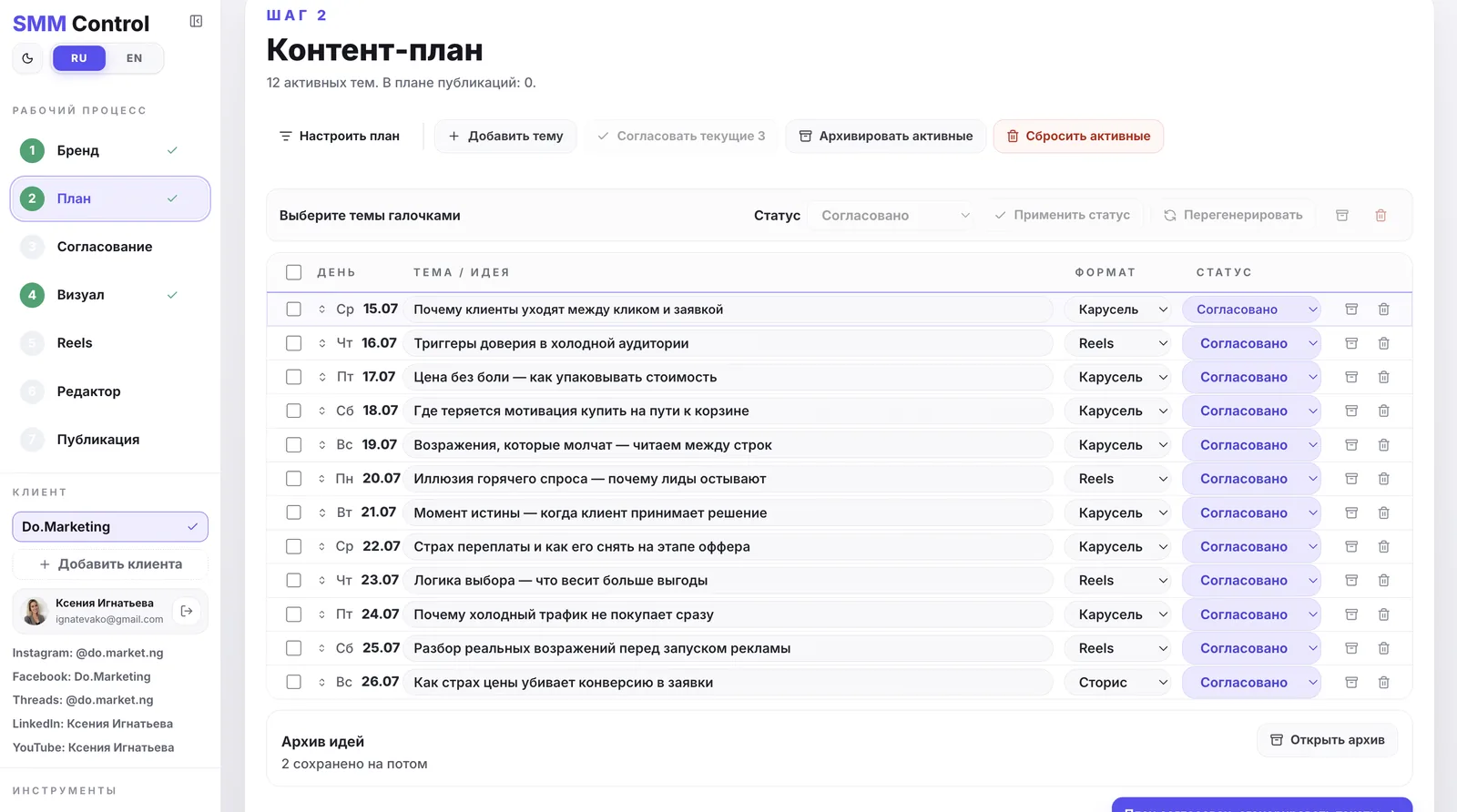
Task: Reorder handle for the 15.07 row
Action: click(x=321, y=310)
